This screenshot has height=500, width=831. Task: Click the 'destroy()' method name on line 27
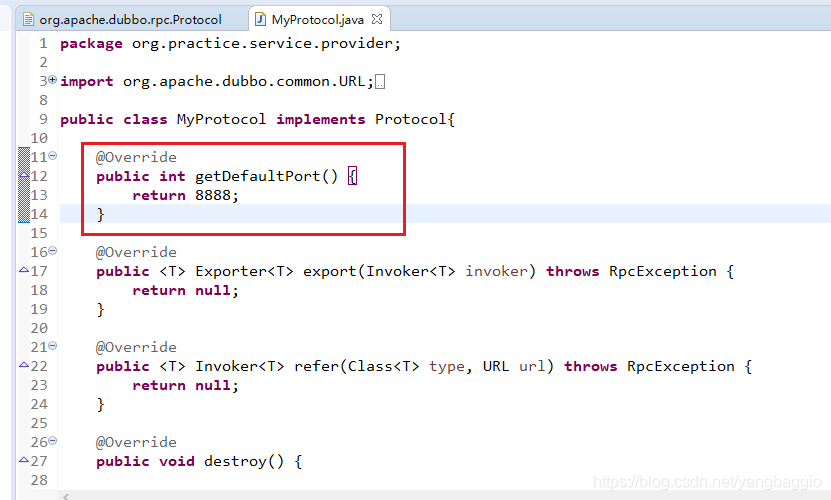[x=244, y=461]
